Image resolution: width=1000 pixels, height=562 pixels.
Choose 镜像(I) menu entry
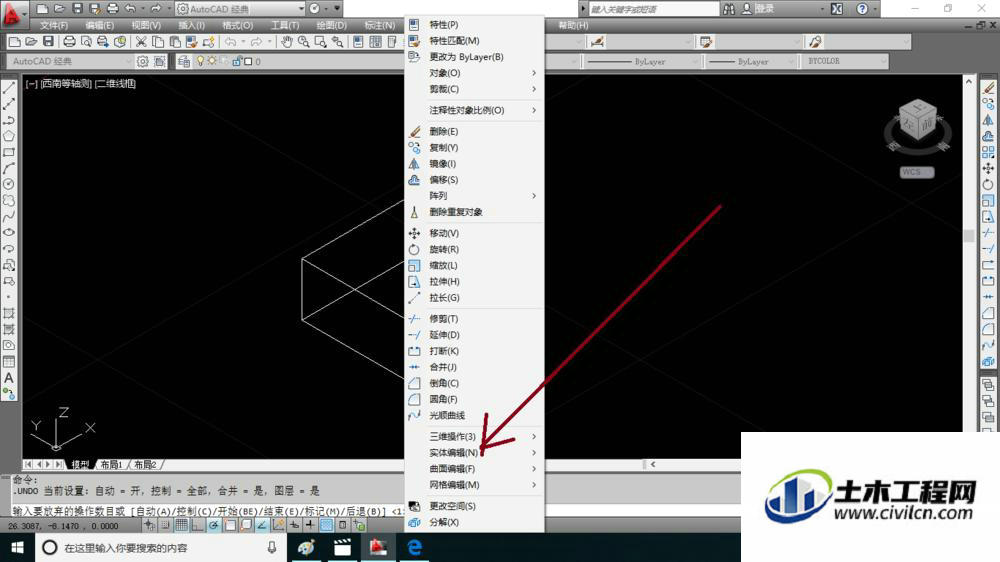click(x=474, y=164)
